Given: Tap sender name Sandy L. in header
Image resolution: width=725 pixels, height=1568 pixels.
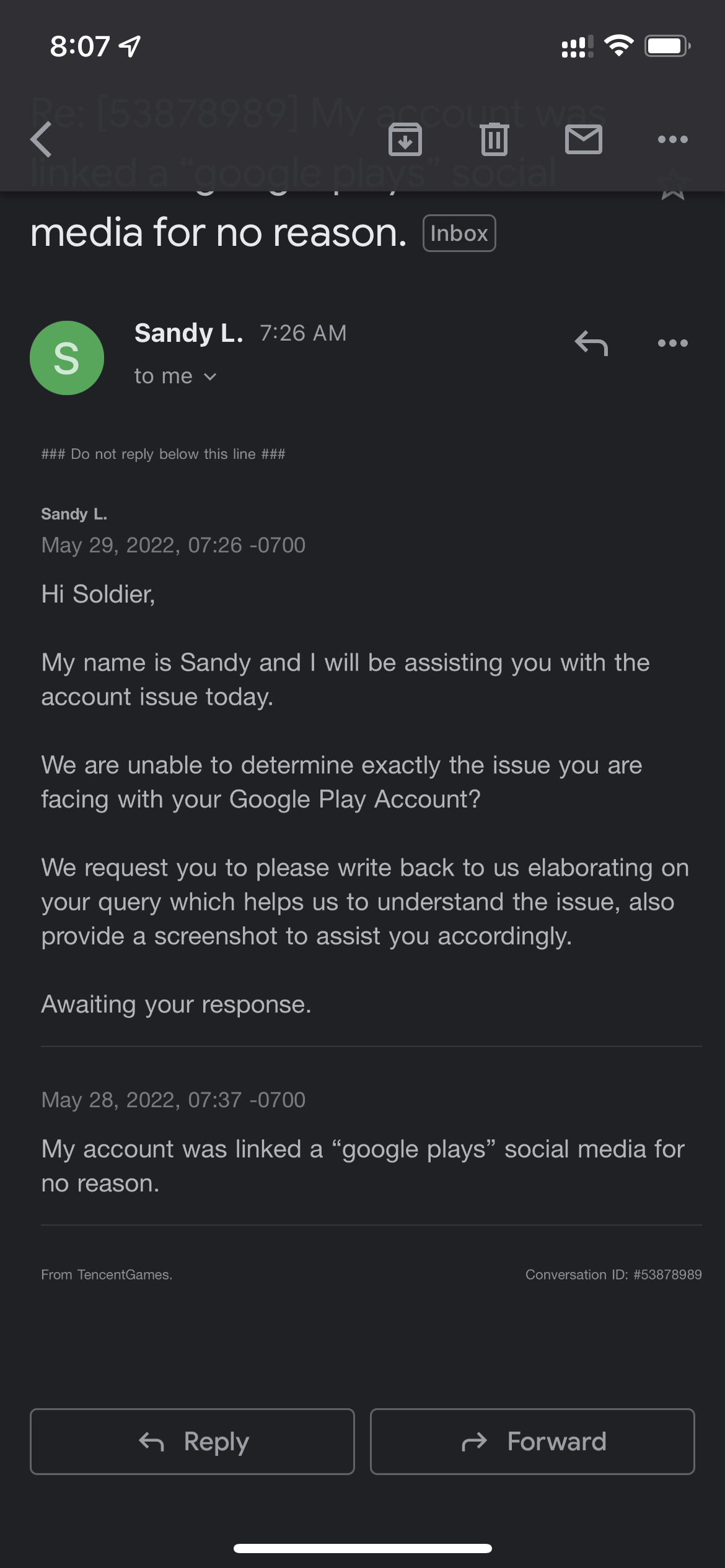Looking at the screenshot, I should (188, 333).
